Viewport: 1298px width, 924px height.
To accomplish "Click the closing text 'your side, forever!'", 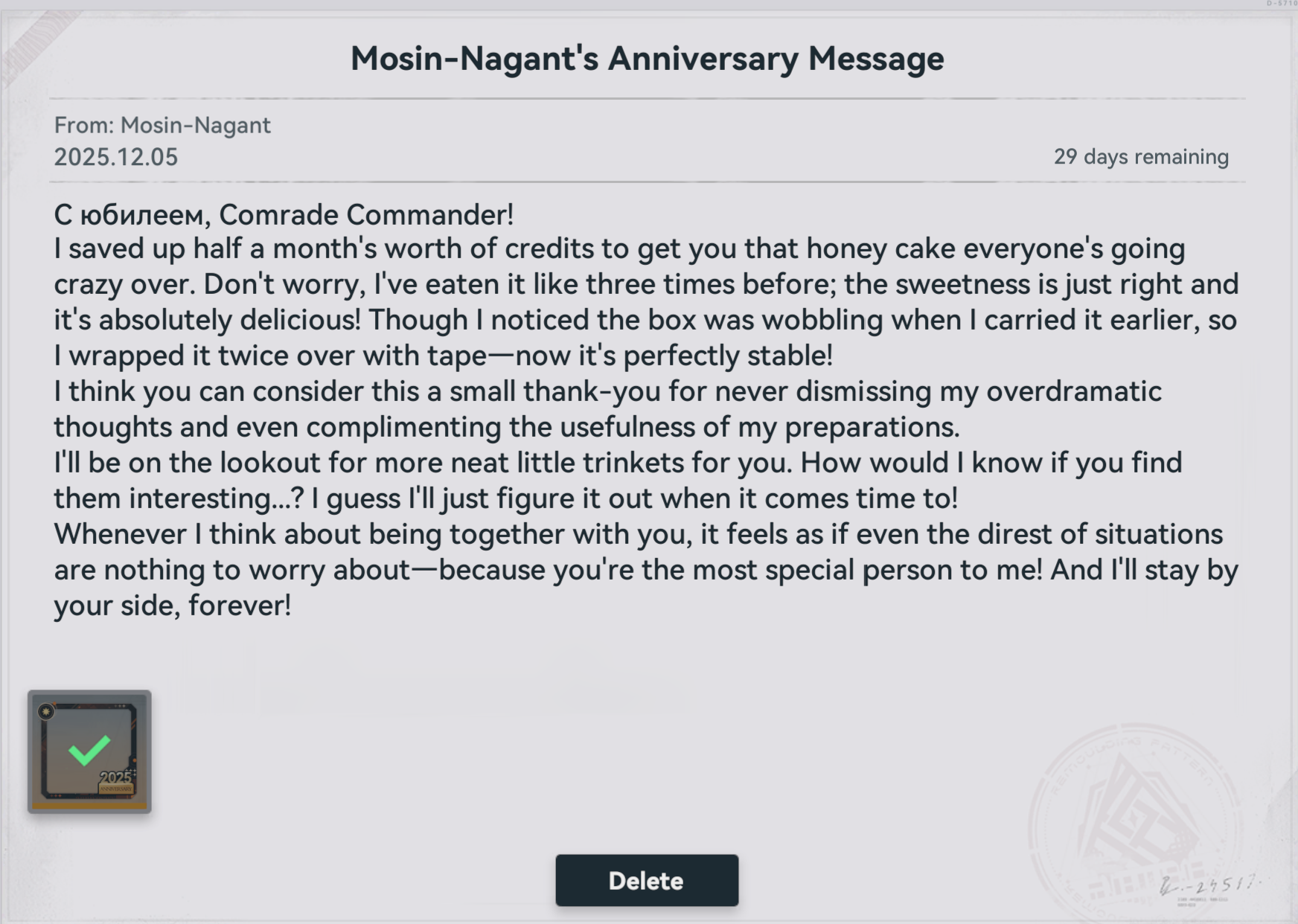I will click(173, 606).
